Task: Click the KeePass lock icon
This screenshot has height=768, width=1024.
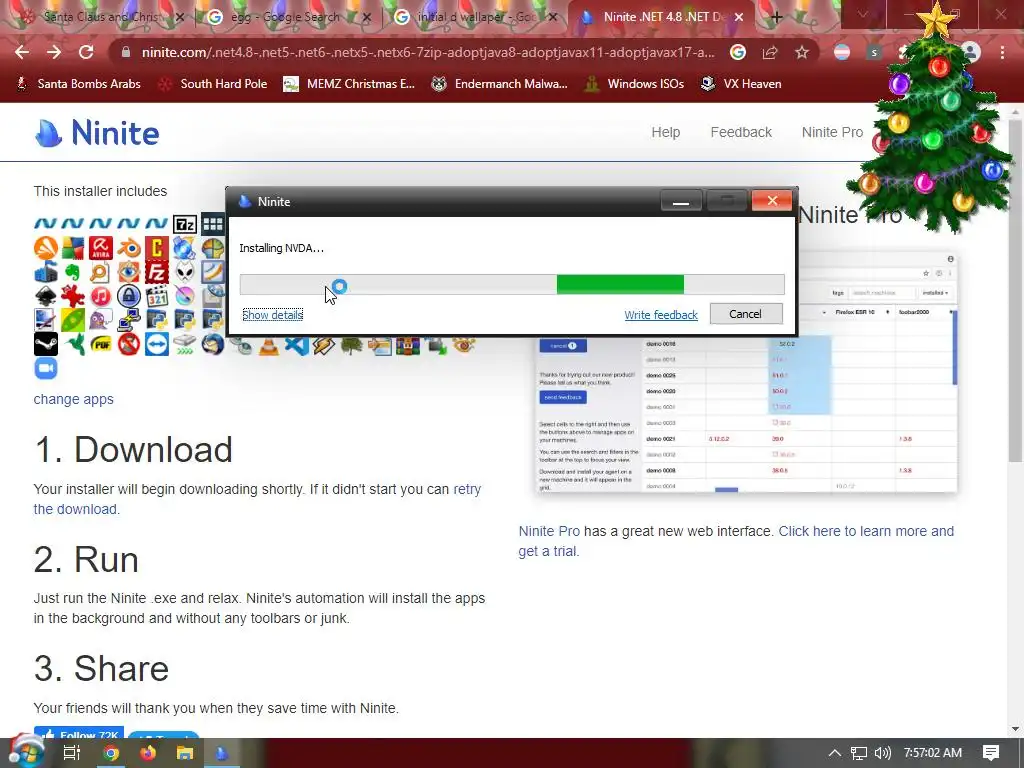Action: click(129, 296)
